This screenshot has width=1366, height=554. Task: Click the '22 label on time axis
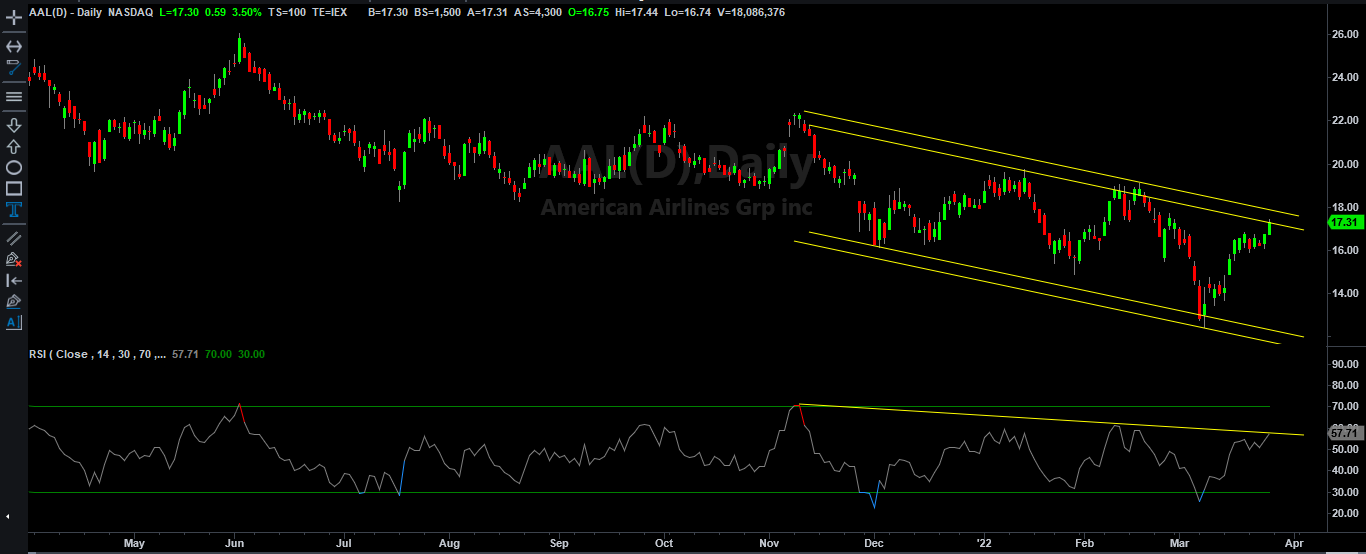[x=983, y=543]
